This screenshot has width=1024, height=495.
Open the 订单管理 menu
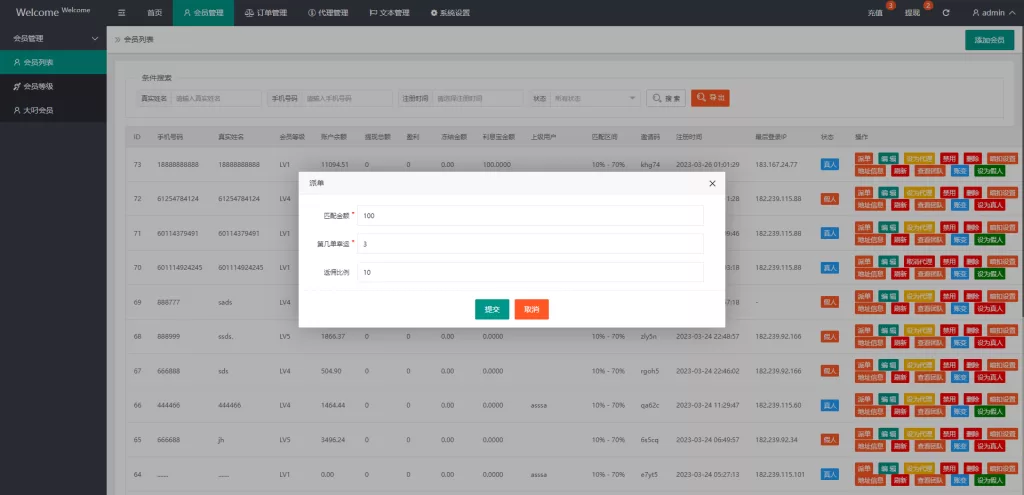[266, 13]
